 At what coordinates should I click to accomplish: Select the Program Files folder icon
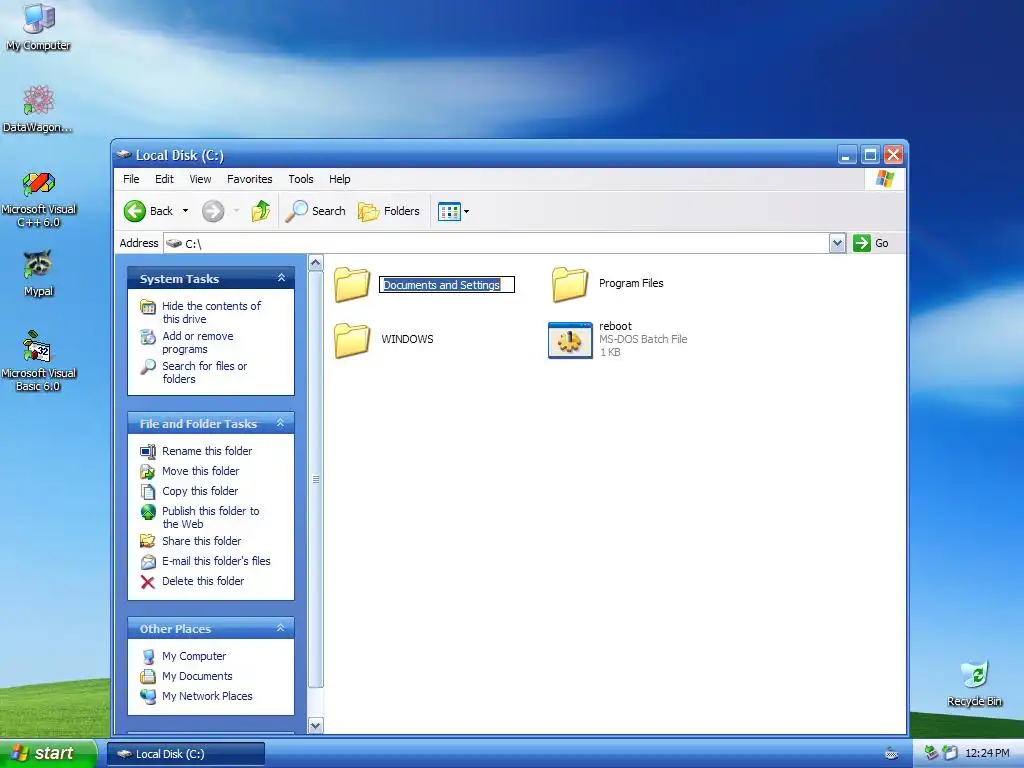[569, 284]
